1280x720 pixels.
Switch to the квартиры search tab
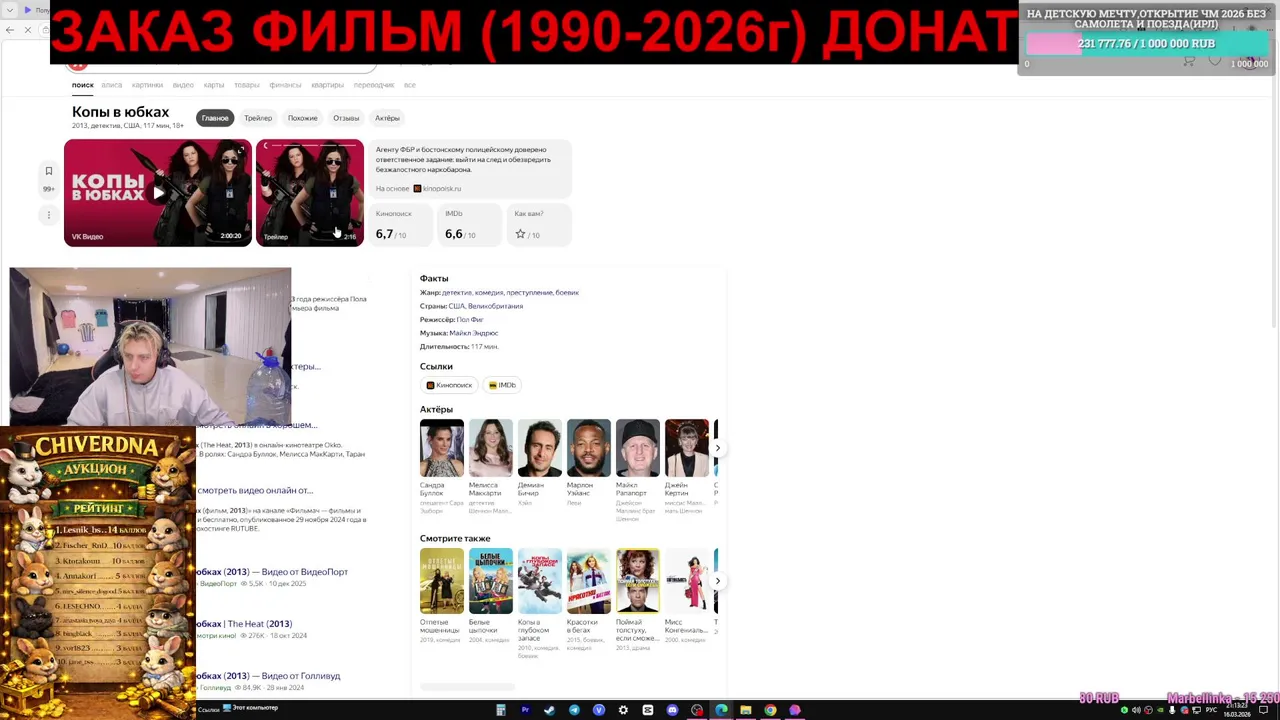pyautogui.click(x=327, y=85)
